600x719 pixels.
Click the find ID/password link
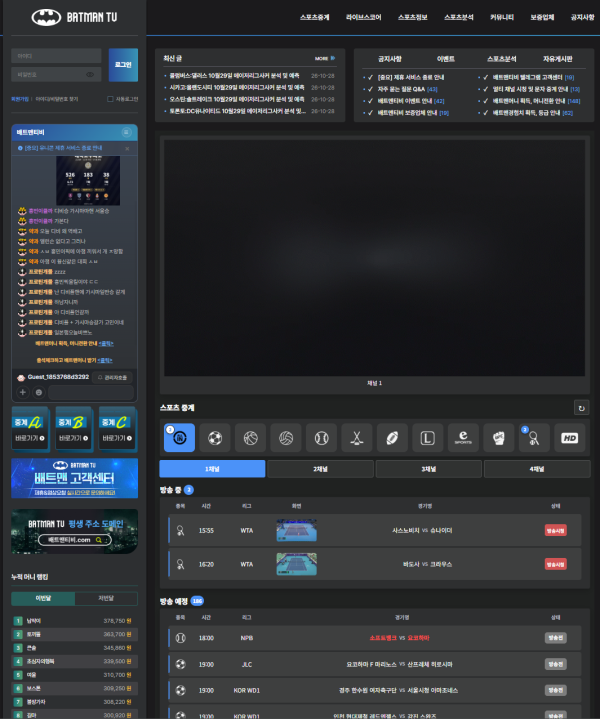(57, 99)
